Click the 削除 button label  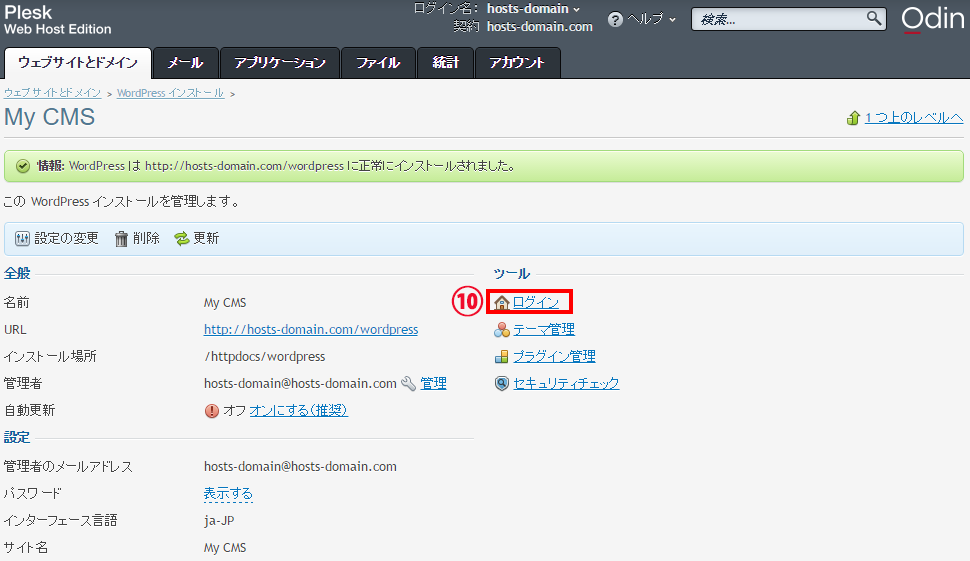(x=146, y=239)
